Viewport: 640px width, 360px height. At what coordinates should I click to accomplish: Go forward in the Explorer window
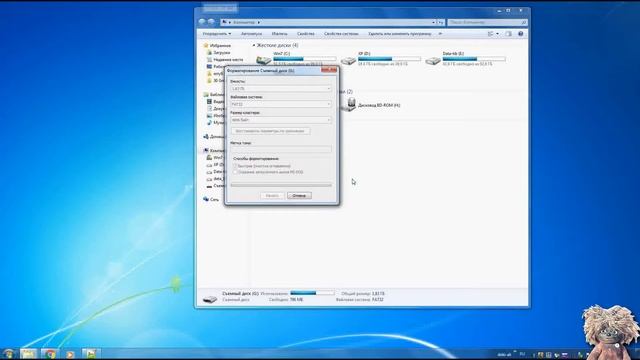[211, 22]
